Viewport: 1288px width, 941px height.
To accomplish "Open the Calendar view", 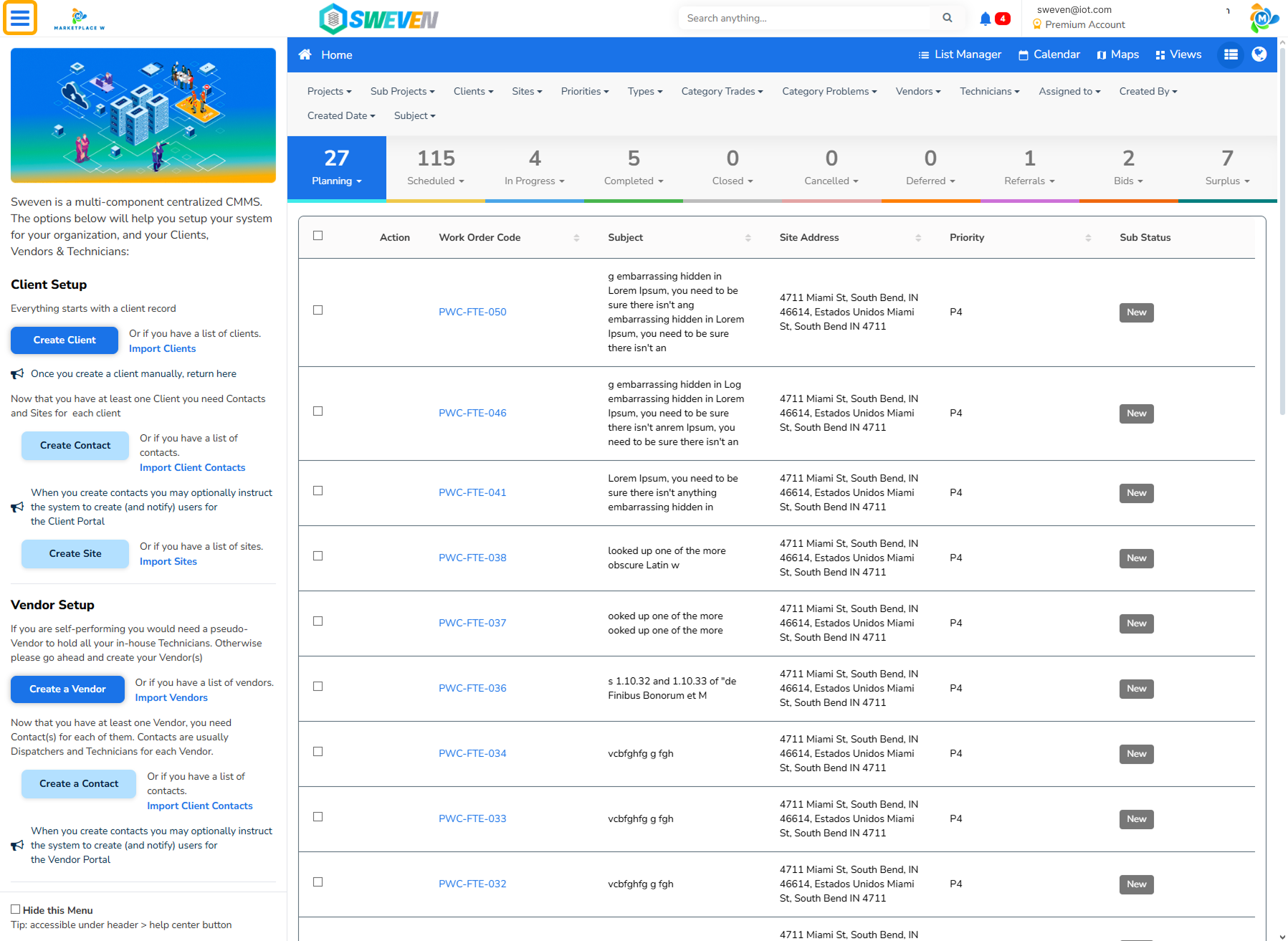I will coord(1049,54).
